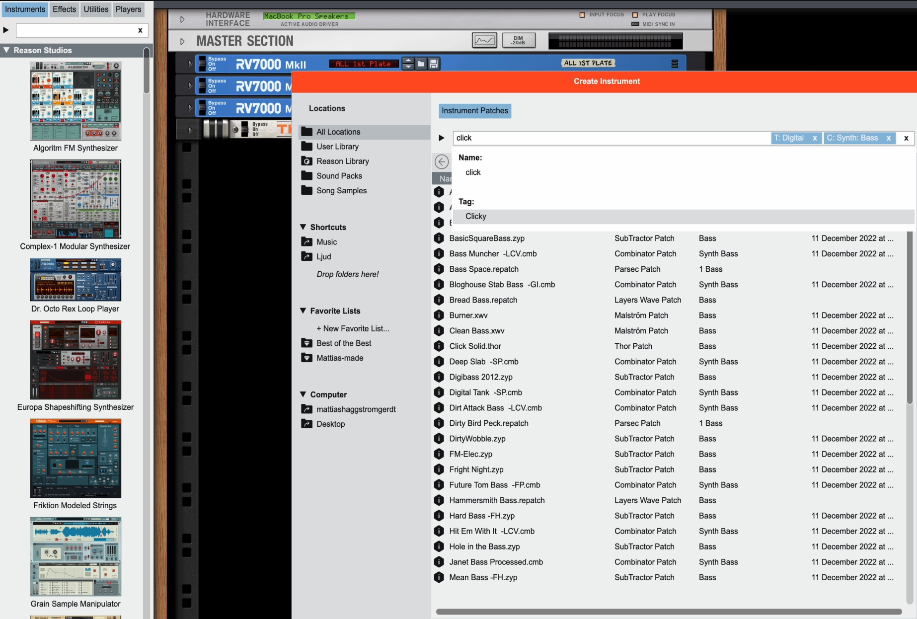Choose the Europa Shapeshifting Synthesizer thumbnail
The image size is (917, 619).
[x=75, y=360]
